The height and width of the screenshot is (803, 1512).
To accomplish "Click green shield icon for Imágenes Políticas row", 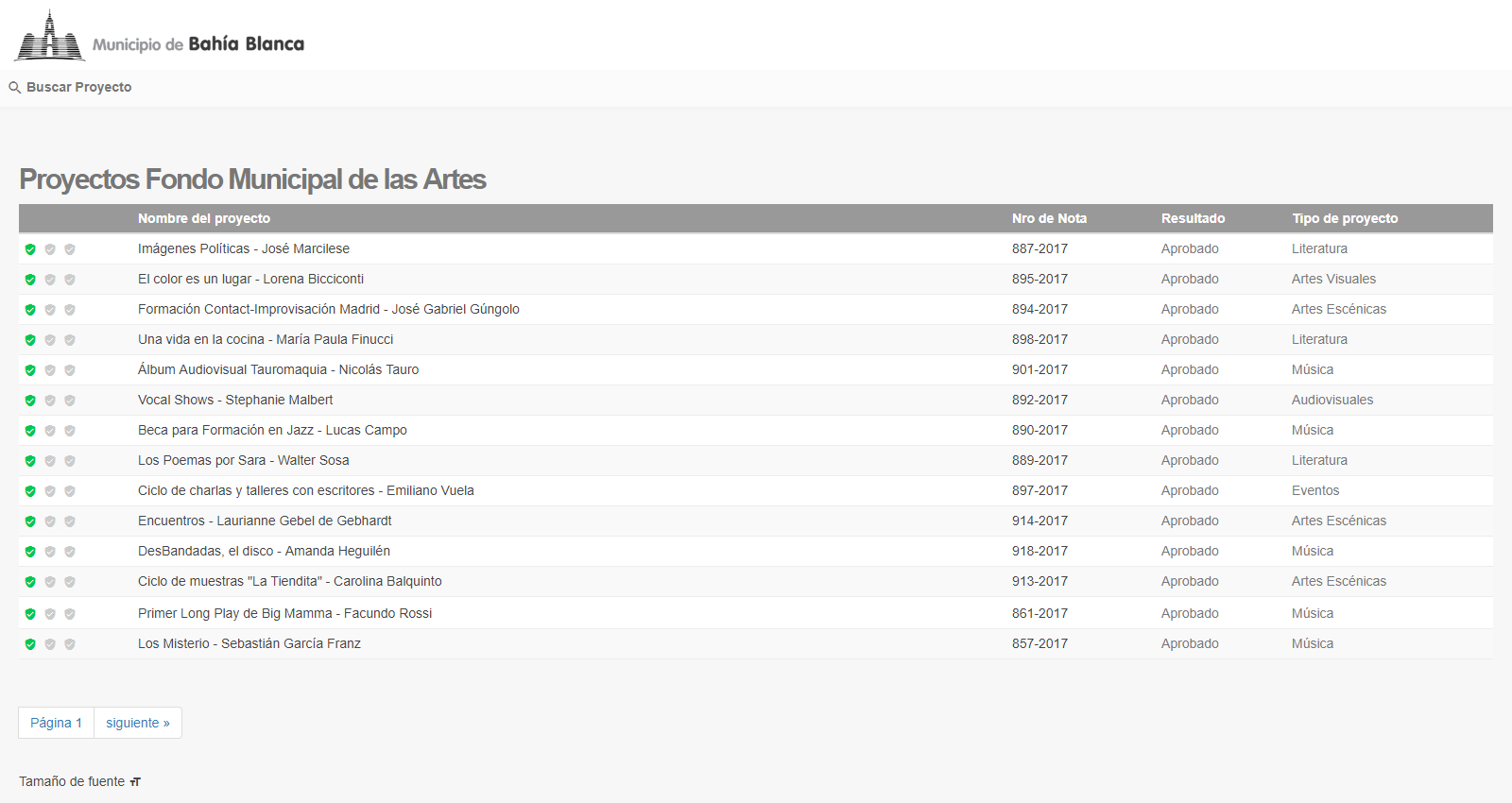I will pos(30,249).
